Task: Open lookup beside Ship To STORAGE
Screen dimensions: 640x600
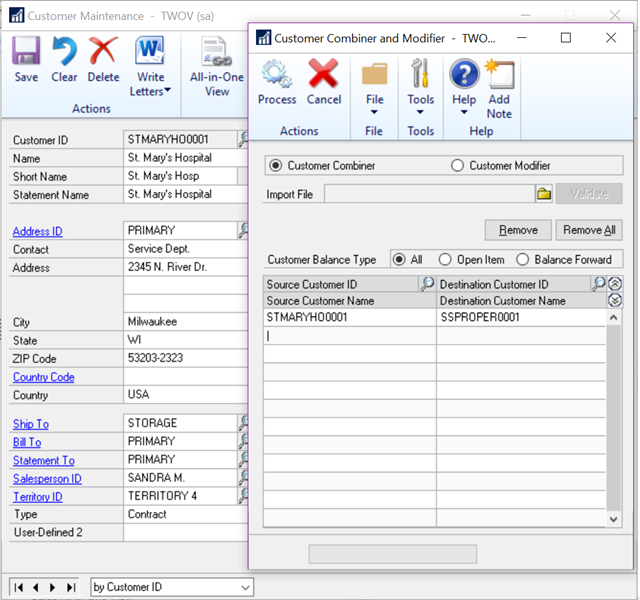Action: (243, 423)
